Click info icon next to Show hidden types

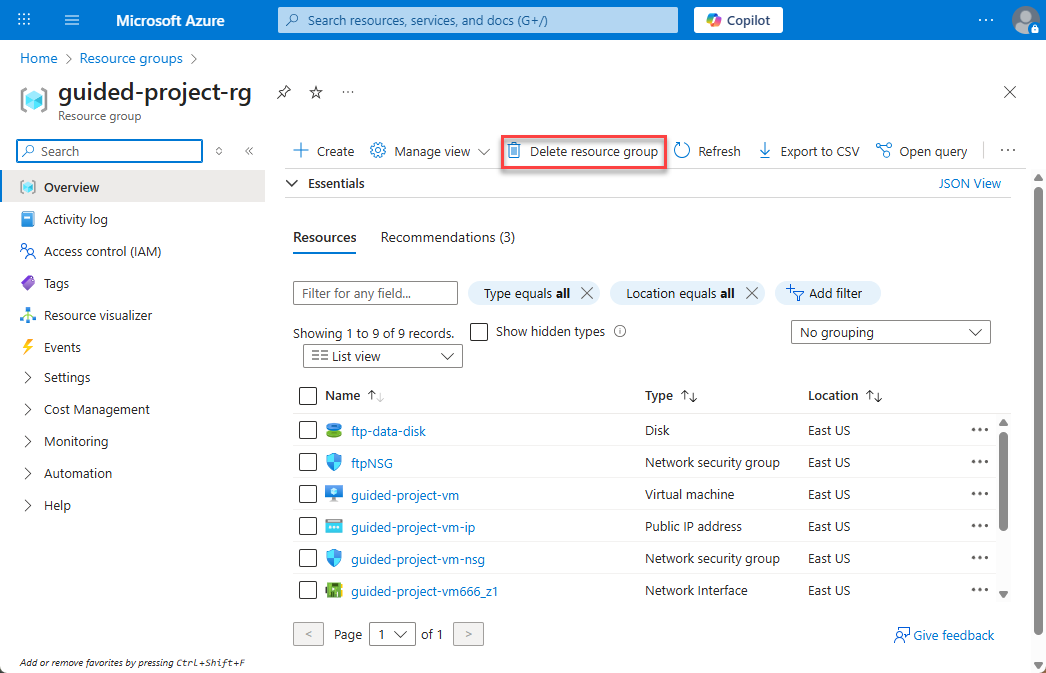click(x=620, y=331)
